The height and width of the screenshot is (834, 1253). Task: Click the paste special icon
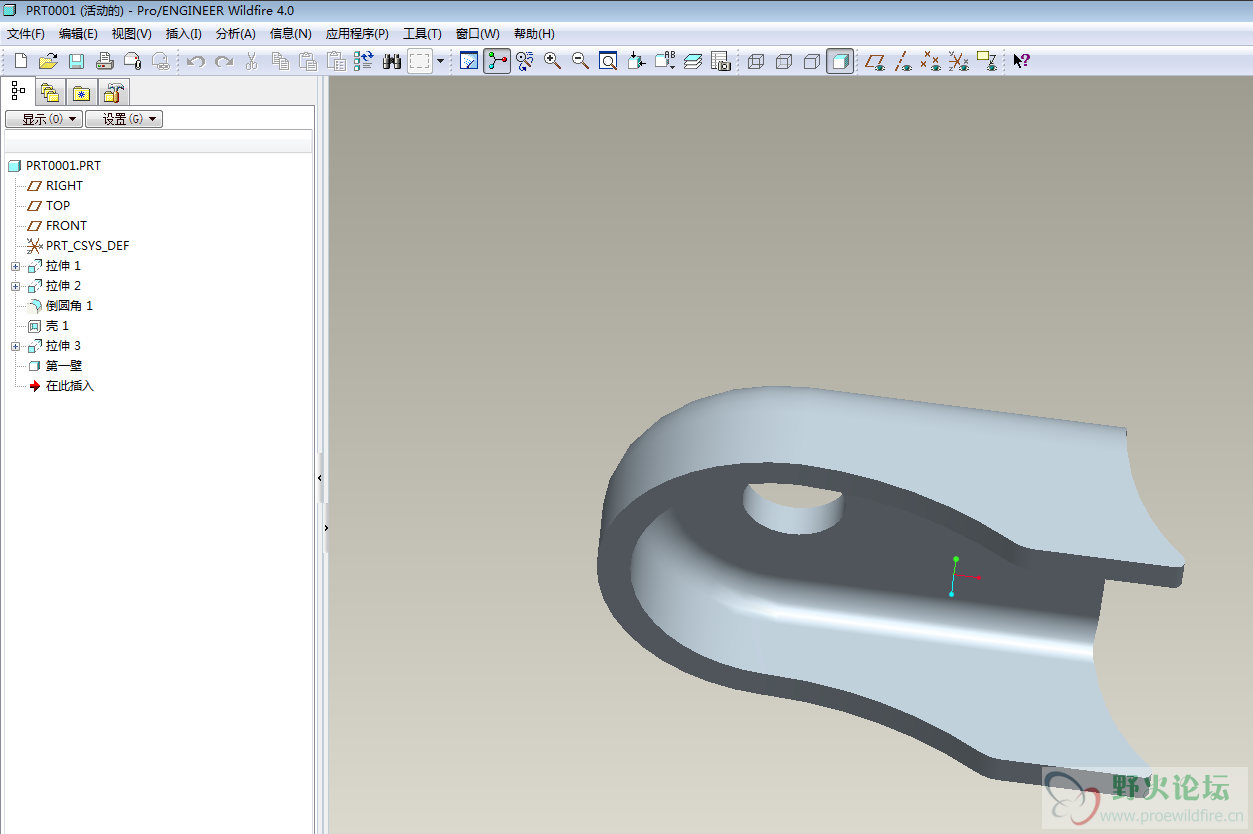[336, 61]
